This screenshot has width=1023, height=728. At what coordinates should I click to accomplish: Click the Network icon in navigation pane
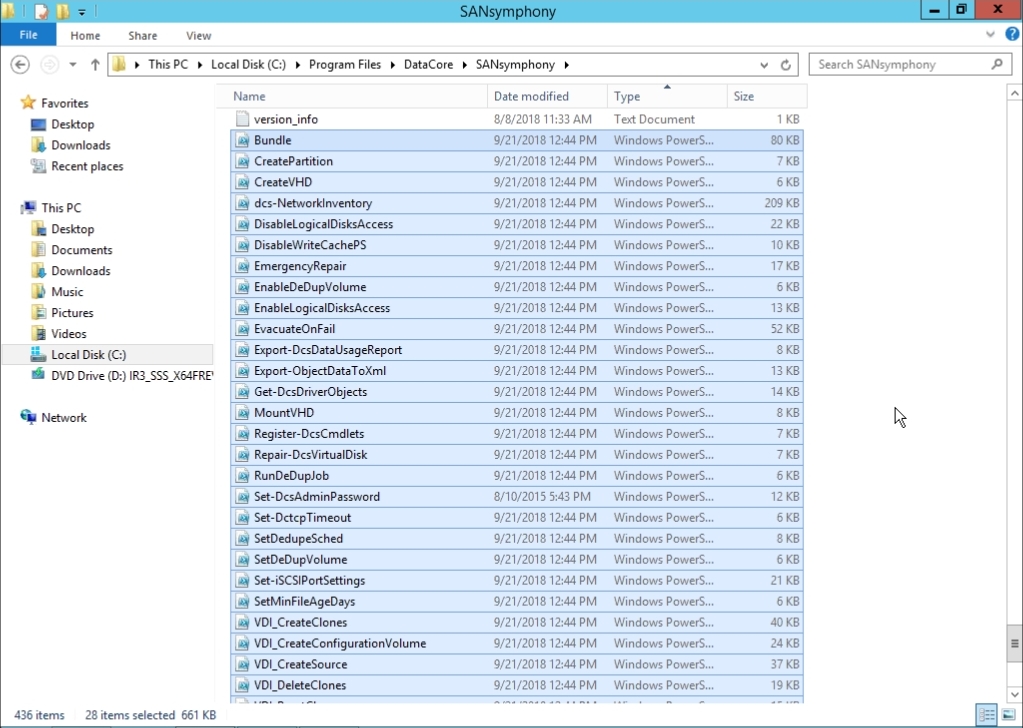click(x=28, y=417)
